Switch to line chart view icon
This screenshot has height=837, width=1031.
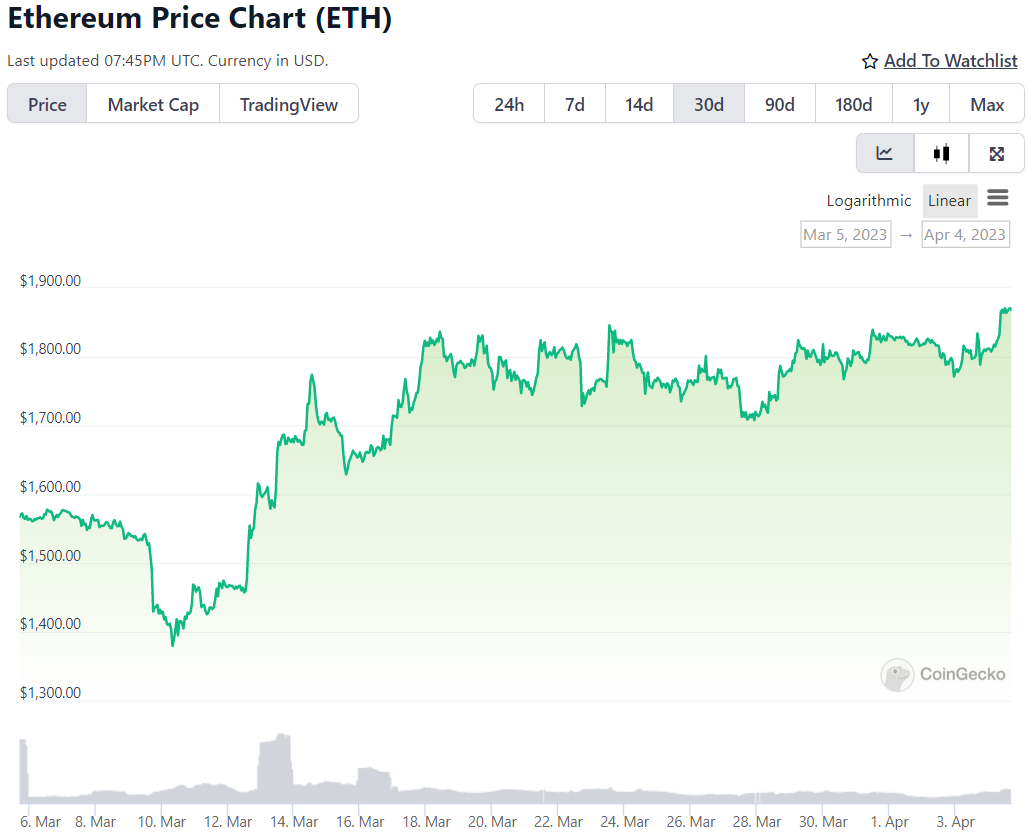point(884,154)
